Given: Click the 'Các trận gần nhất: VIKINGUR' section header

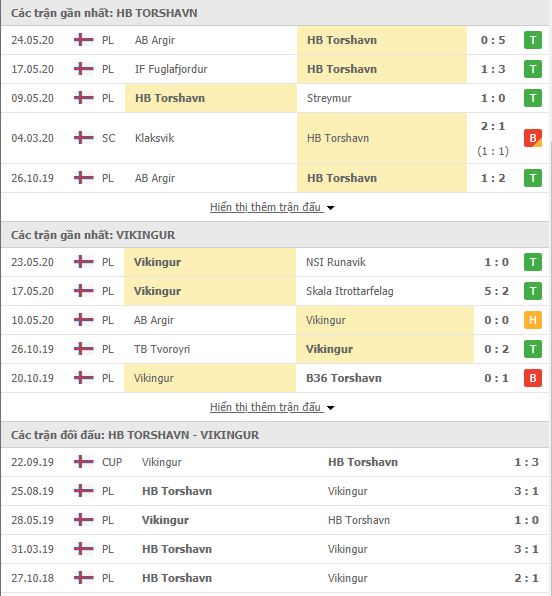Looking at the screenshot, I should tap(93, 235).
